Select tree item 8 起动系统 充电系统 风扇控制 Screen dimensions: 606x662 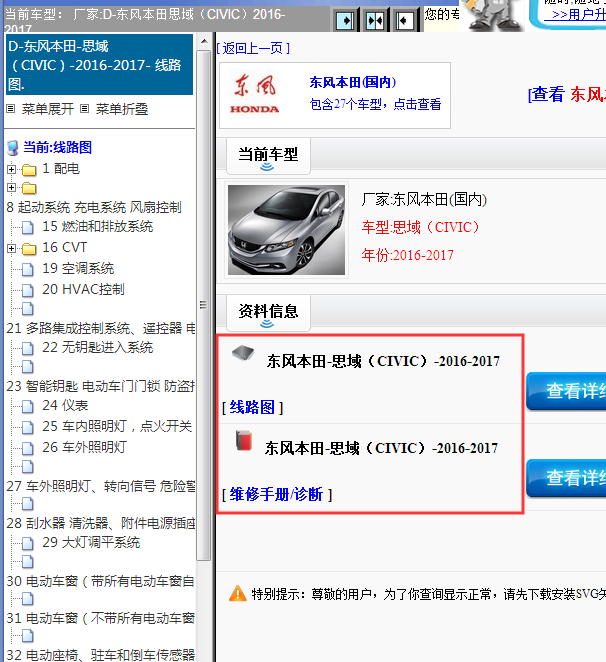(x=94, y=208)
